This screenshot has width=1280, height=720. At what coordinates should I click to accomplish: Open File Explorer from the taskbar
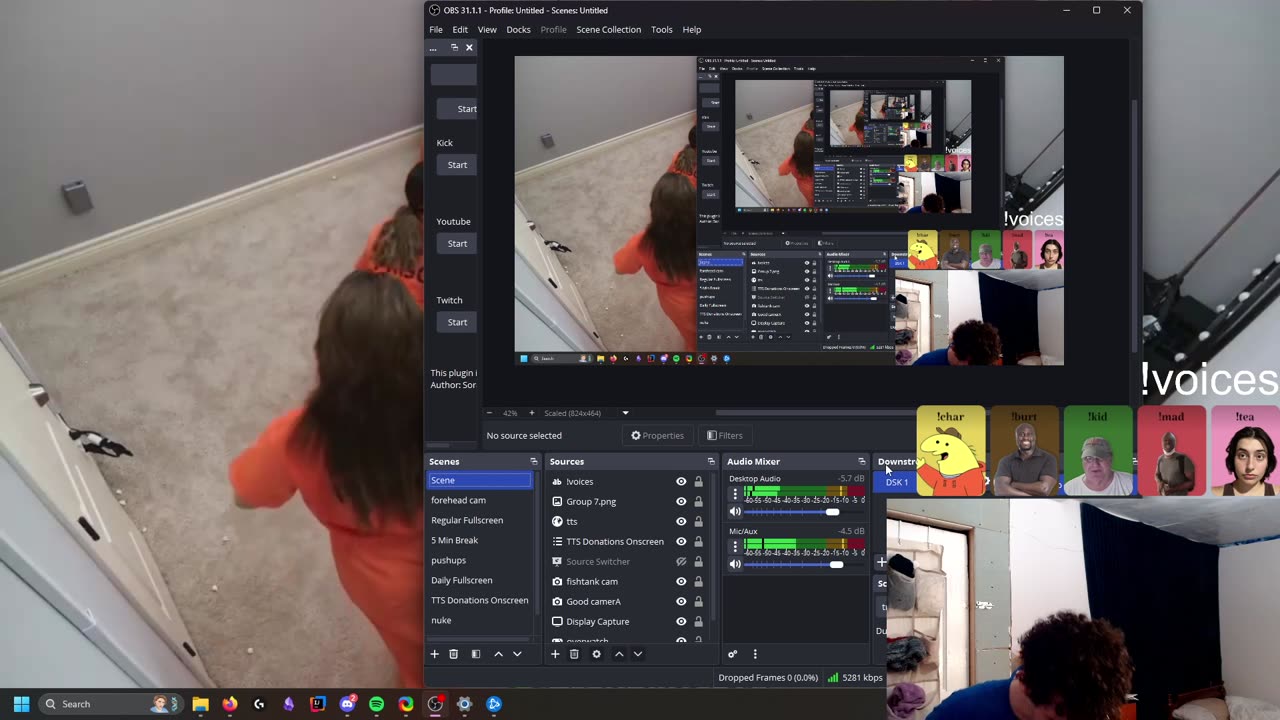coord(200,704)
